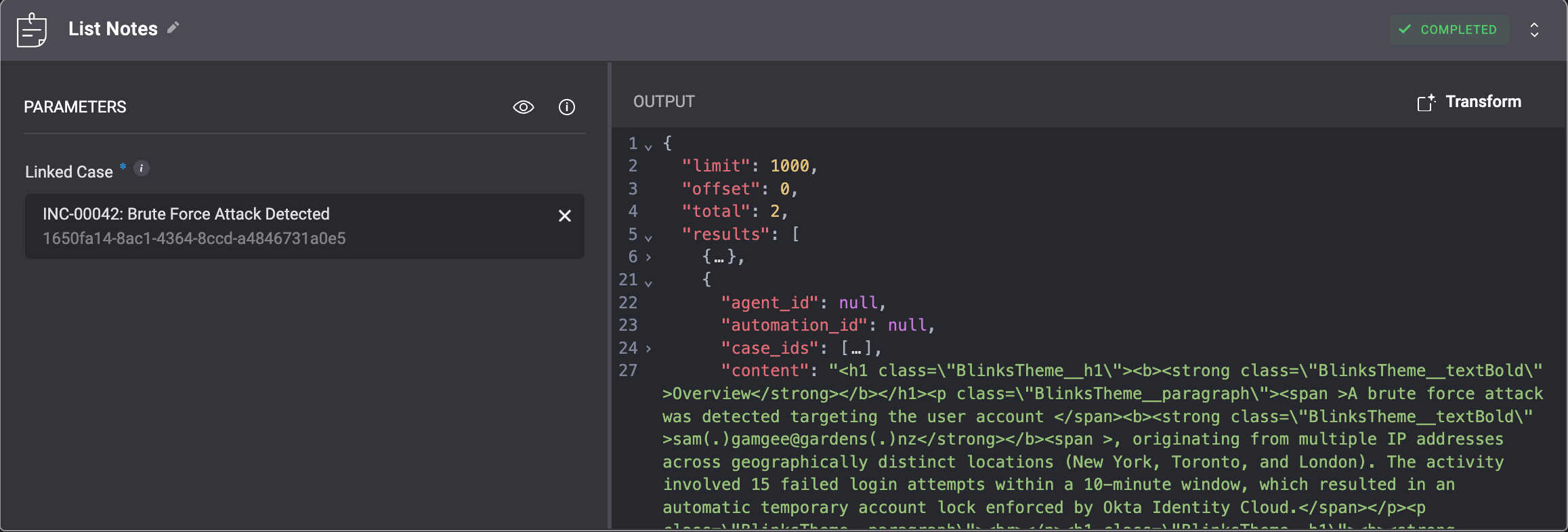
Task: Click the "automation_id": null line
Action: (x=828, y=325)
